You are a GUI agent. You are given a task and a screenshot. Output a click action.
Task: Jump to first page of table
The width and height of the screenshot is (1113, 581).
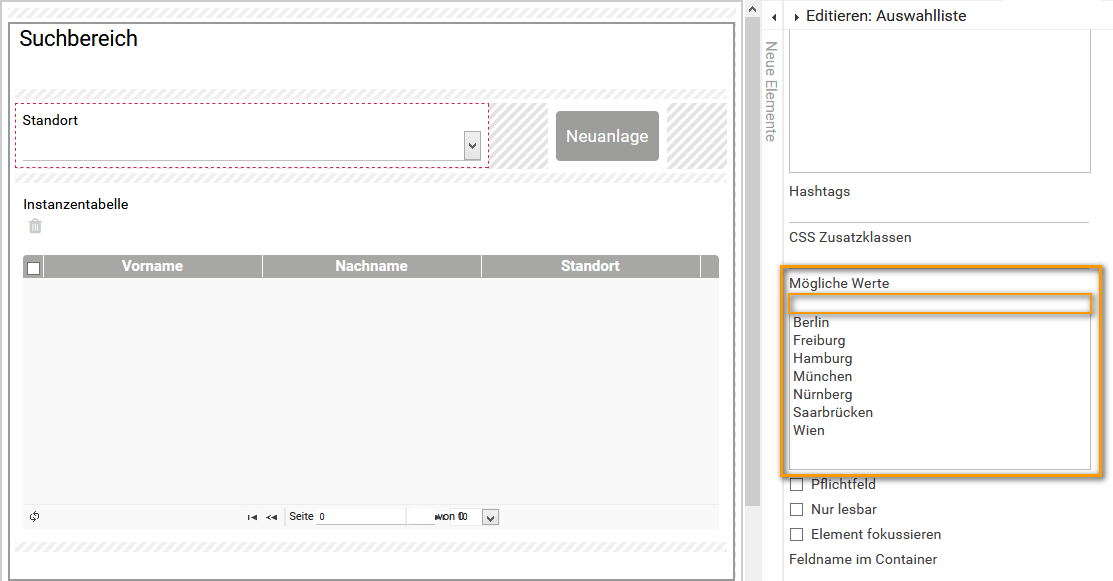252,517
